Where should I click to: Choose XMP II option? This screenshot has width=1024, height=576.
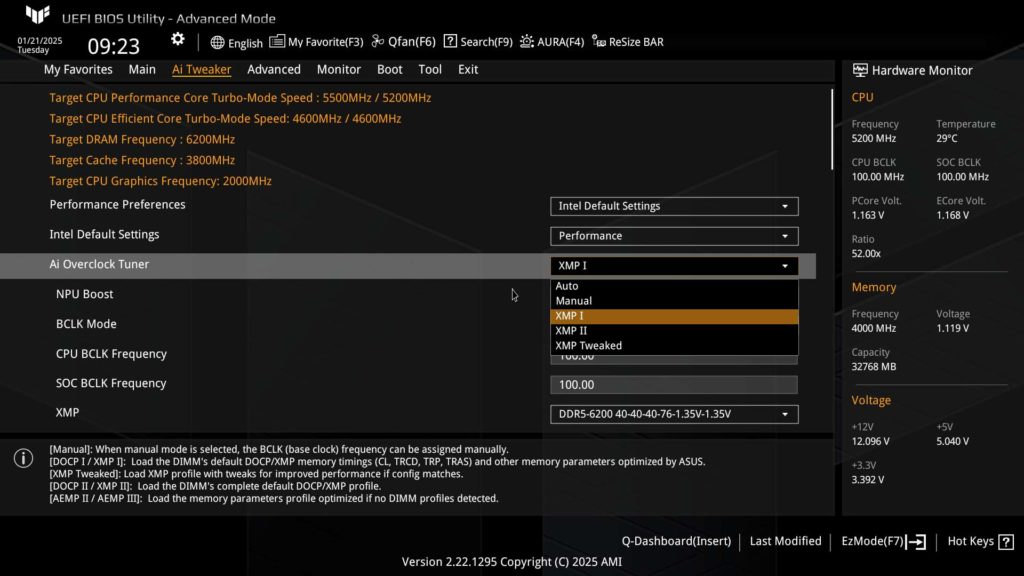[x=674, y=331]
